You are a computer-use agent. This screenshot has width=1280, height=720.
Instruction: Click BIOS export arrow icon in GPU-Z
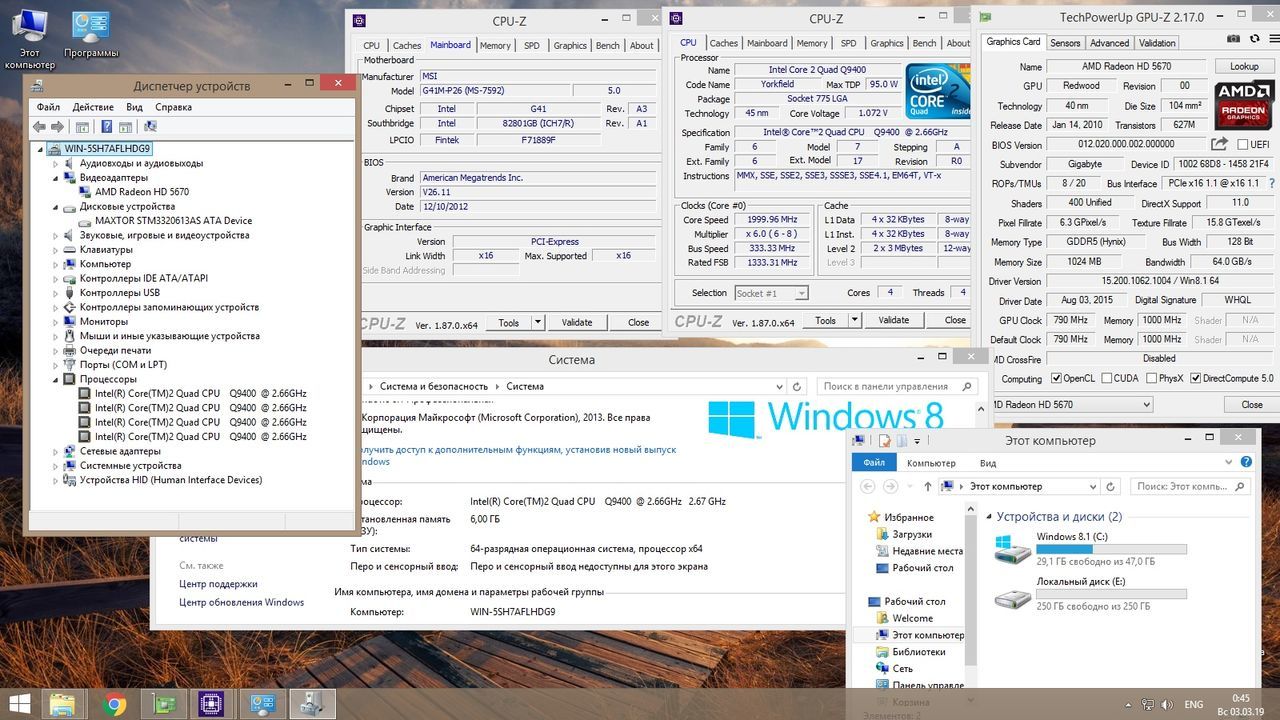point(1219,145)
